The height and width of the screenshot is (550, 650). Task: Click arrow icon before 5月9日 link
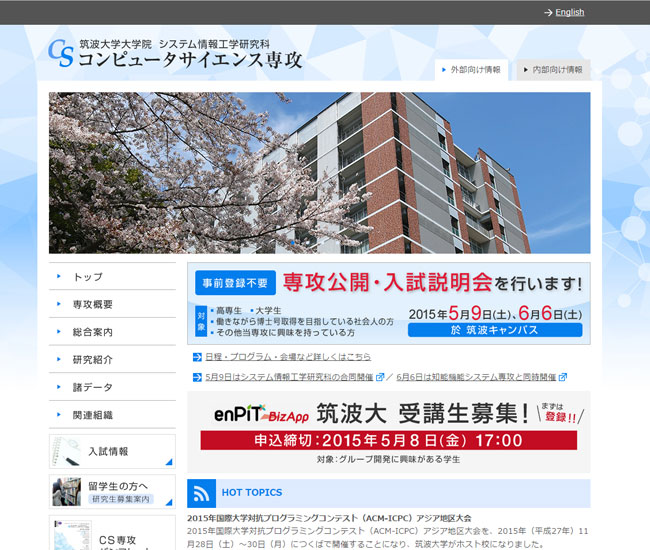tap(197, 377)
